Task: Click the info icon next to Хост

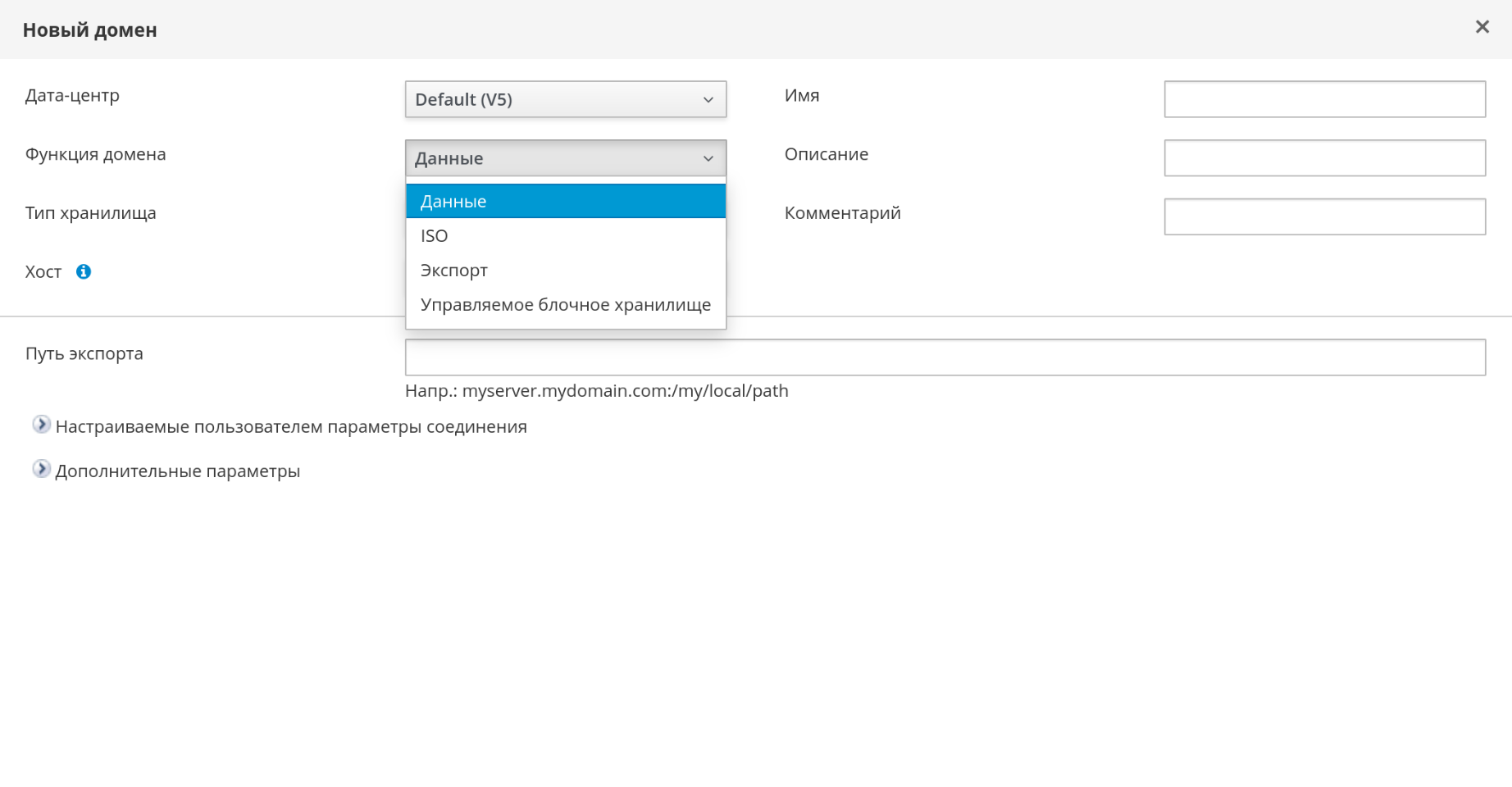Action: [x=84, y=271]
